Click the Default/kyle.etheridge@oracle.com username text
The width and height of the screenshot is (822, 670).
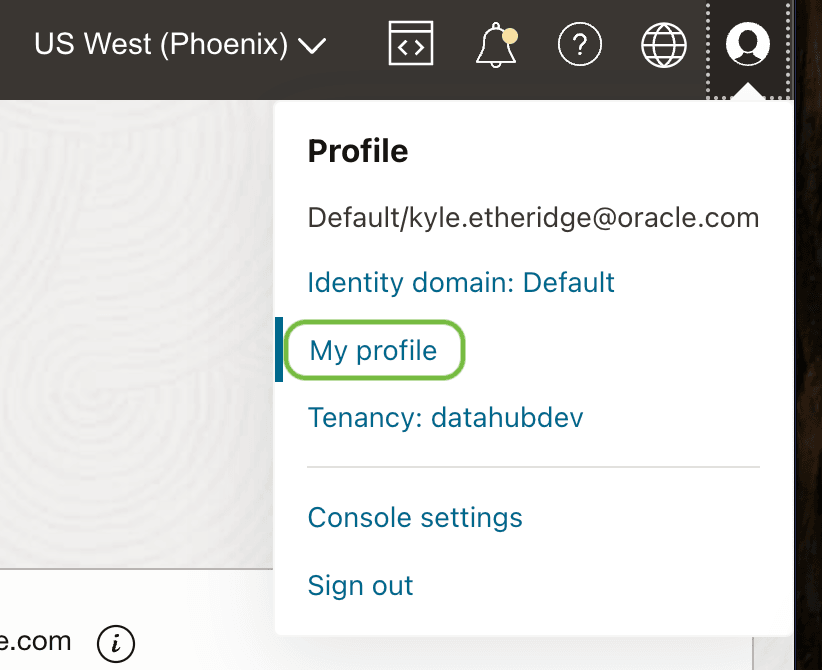pyautogui.click(x=533, y=217)
